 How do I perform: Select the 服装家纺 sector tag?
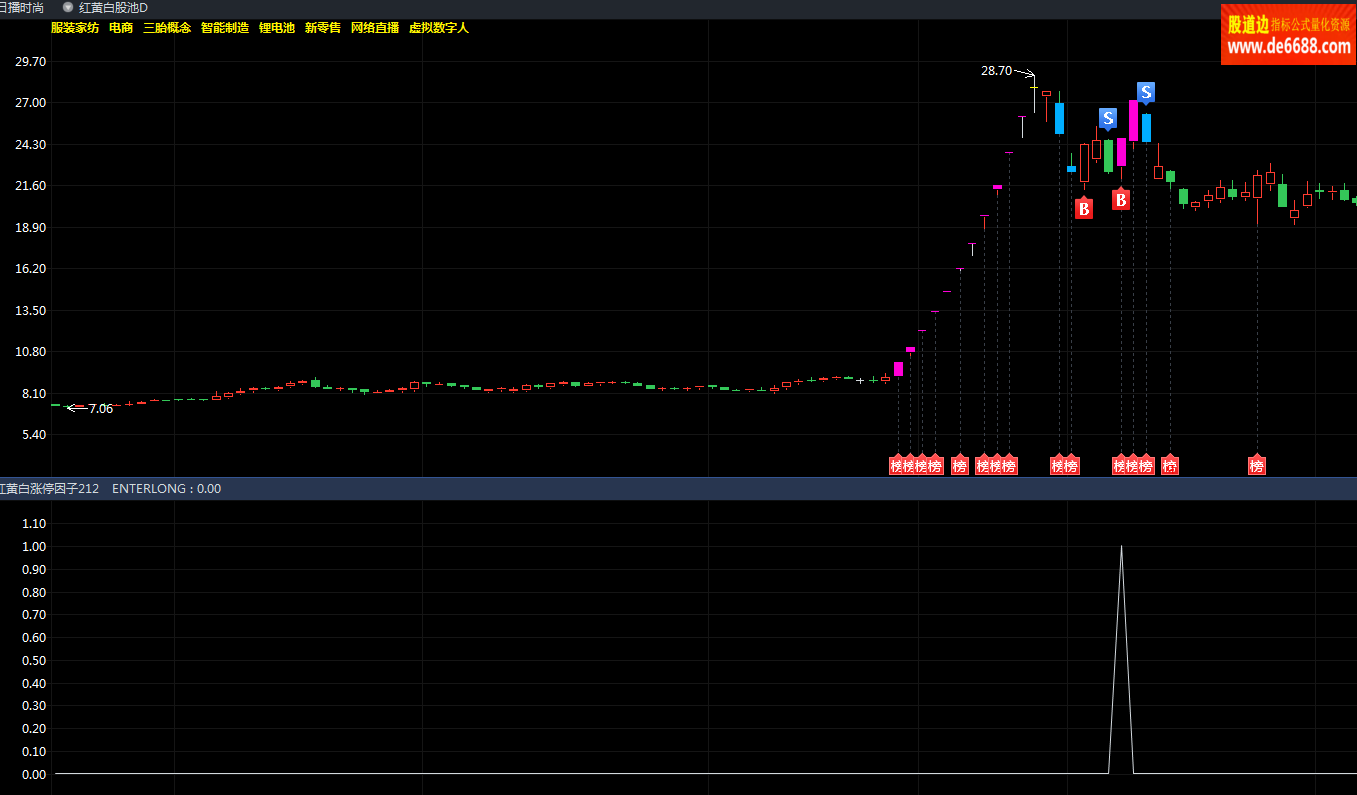click(75, 28)
